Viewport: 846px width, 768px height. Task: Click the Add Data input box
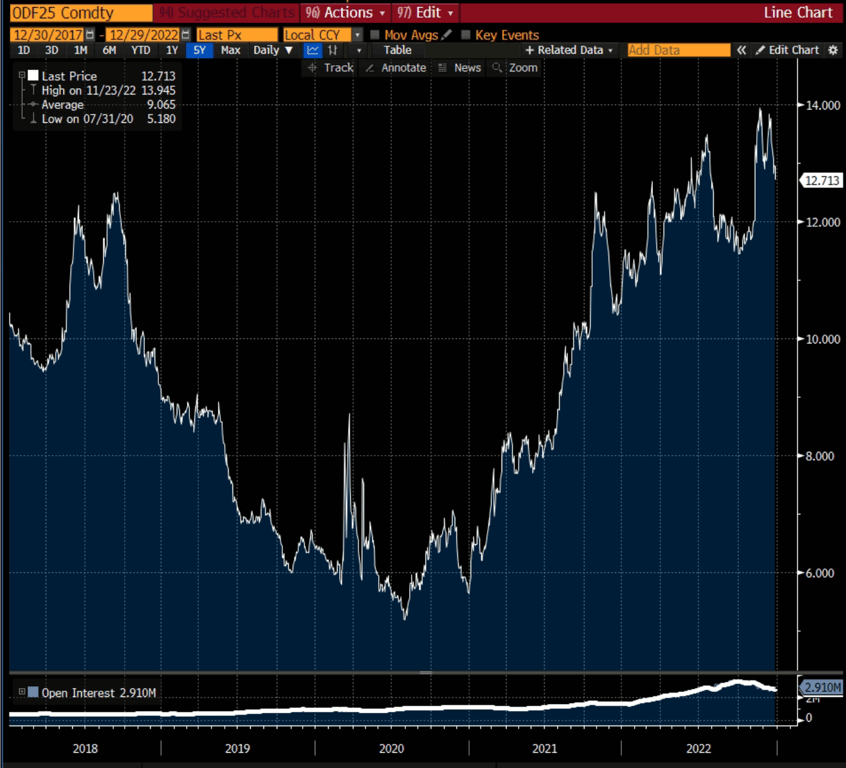pyautogui.click(x=679, y=50)
